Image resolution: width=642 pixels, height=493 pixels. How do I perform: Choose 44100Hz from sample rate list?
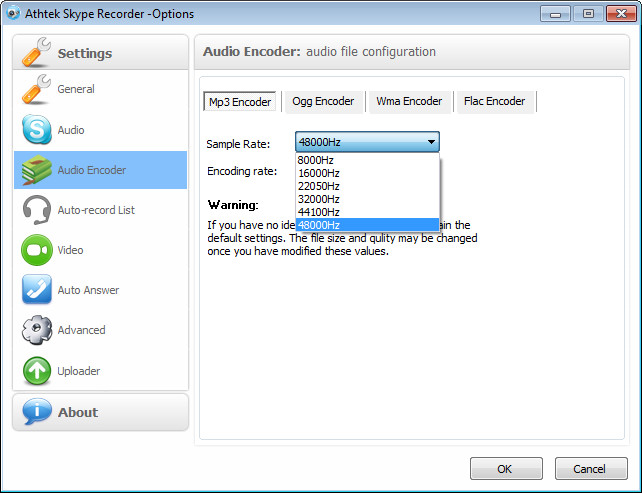(x=367, y=212)
